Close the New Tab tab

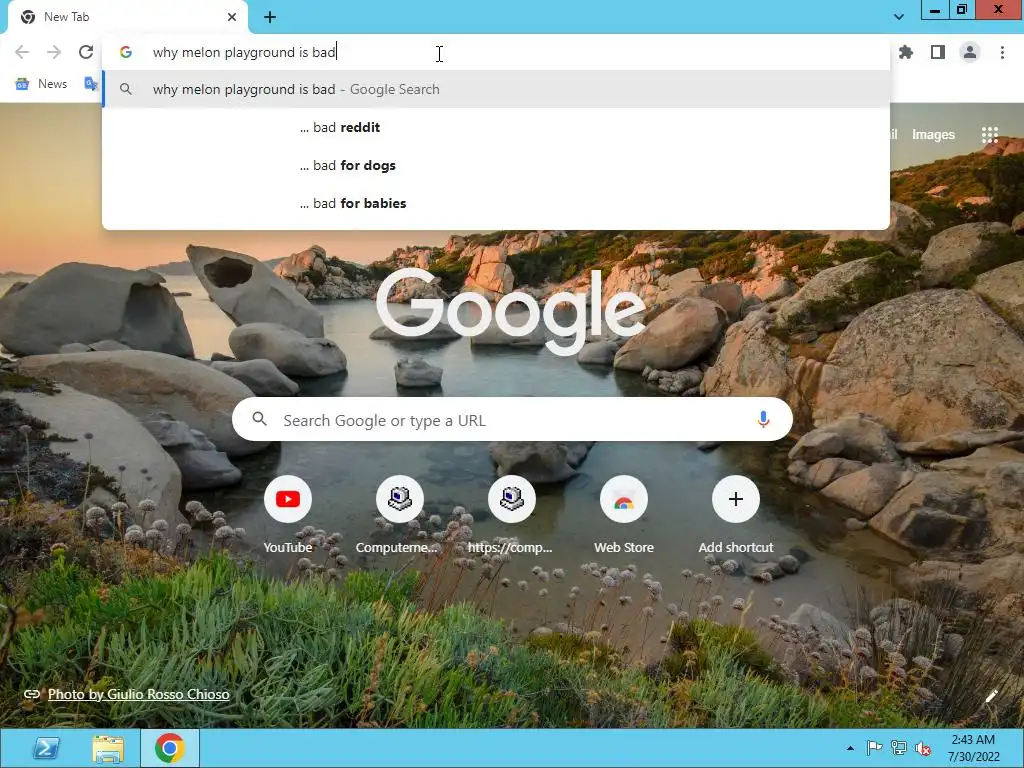(x=232, y=17)
